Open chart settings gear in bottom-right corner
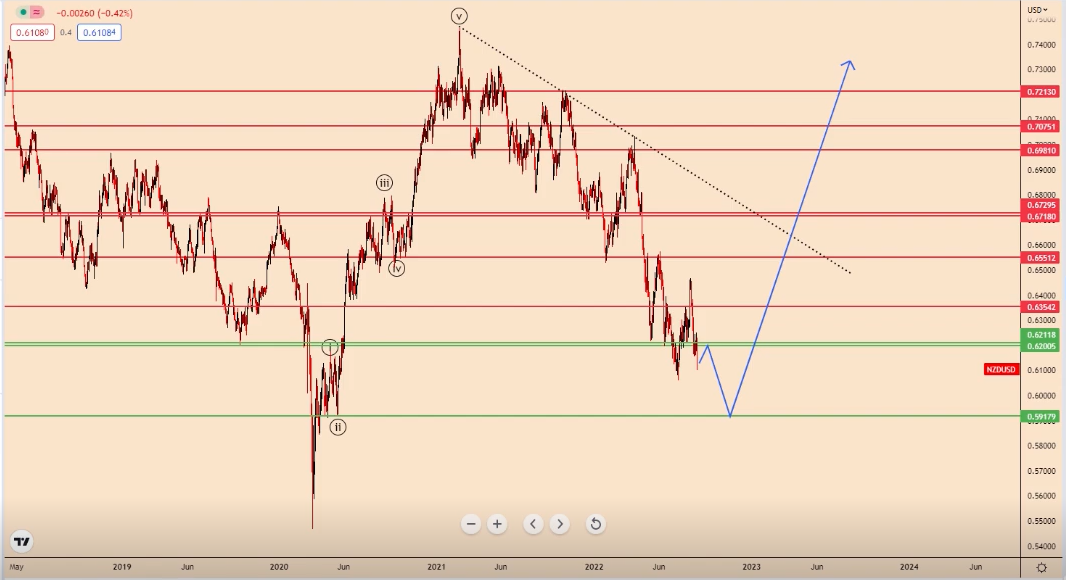The width and height of the screenshot is (1066, 580). [1042, 567]
